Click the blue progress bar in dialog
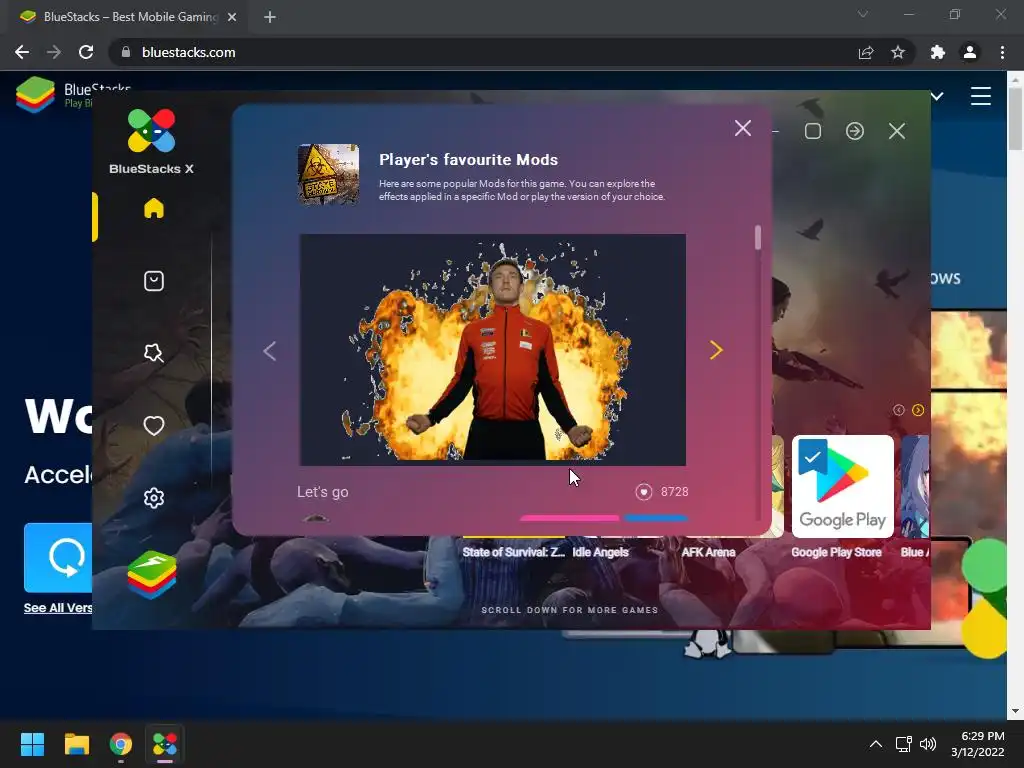The image size is (1024, 768). coord(656,518)
